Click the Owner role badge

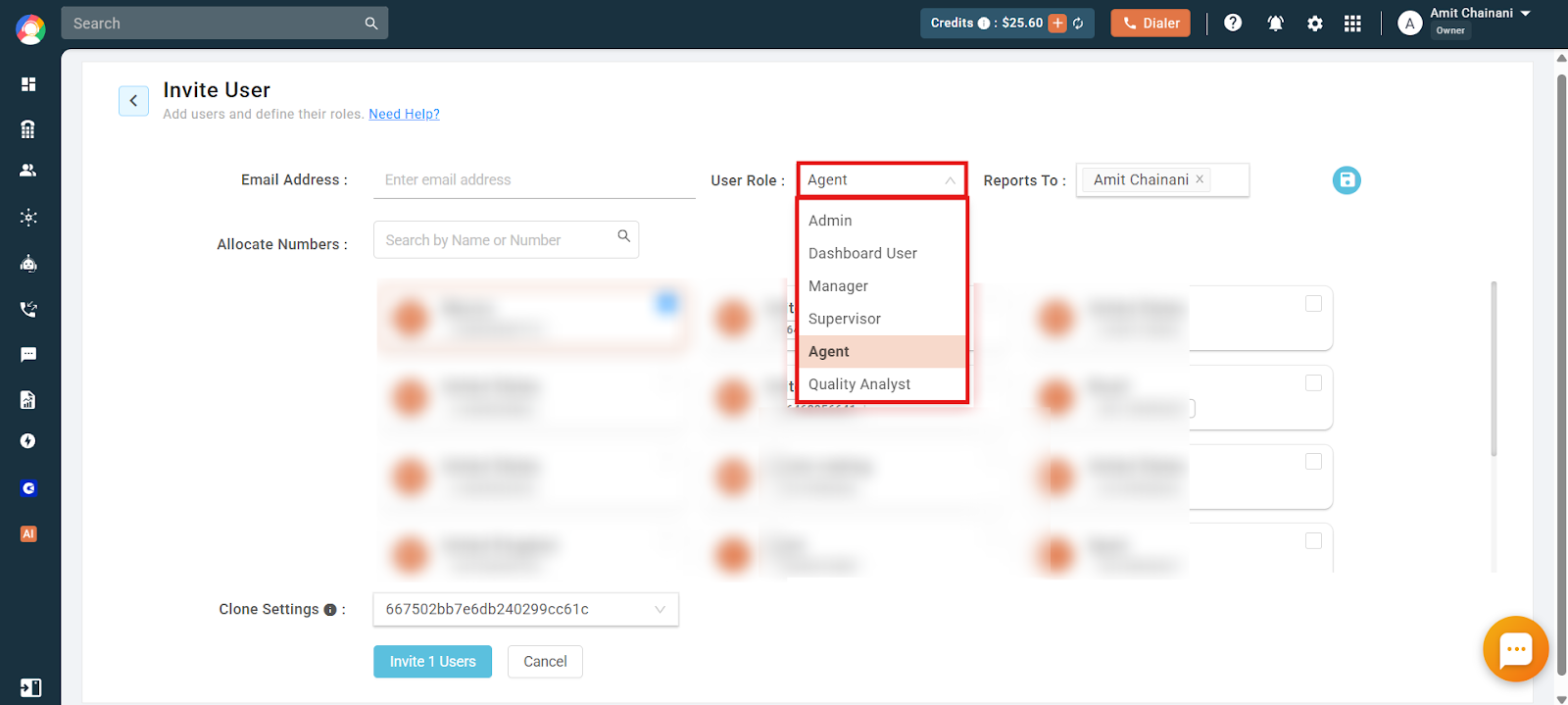pyautogui.click(x=1450, y=30)
